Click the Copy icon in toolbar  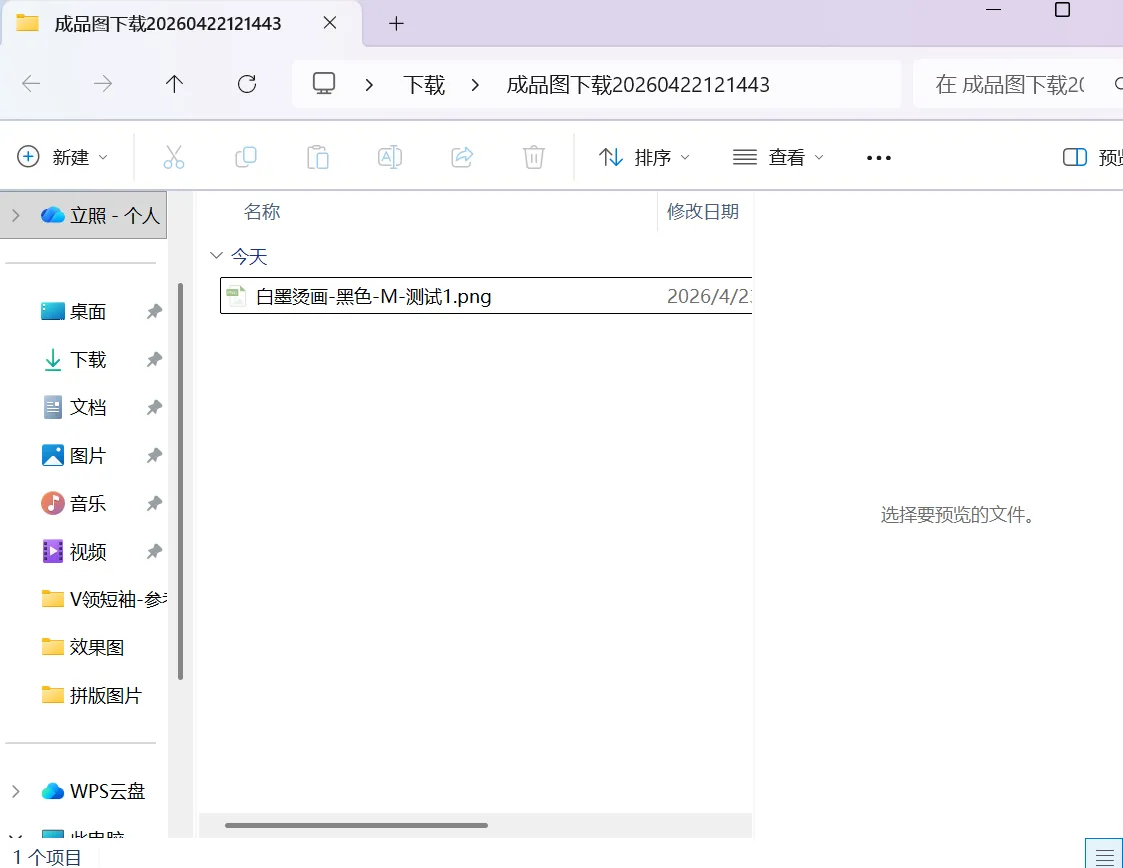(246, 157)
